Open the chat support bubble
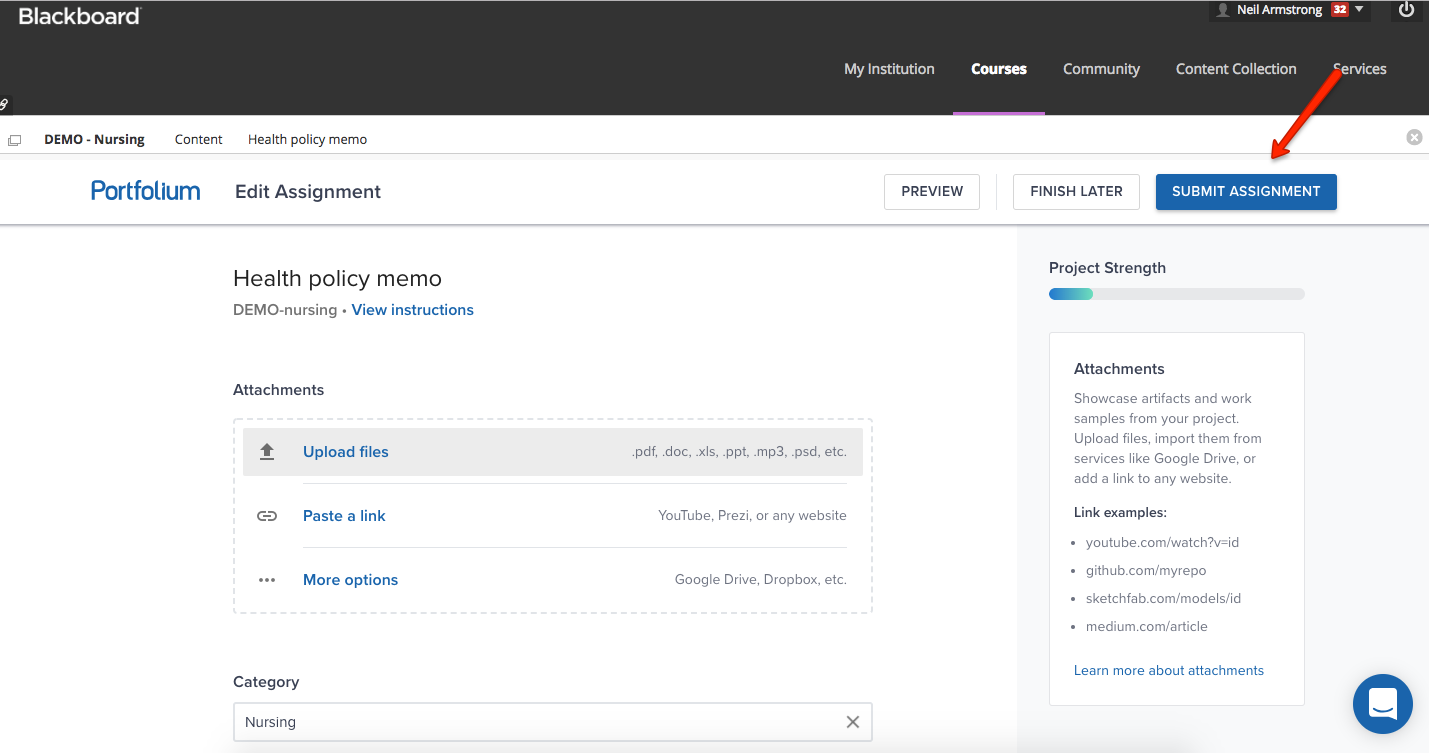The image size is (1429, 753). pyautogui.click(x=1382, y=704)
